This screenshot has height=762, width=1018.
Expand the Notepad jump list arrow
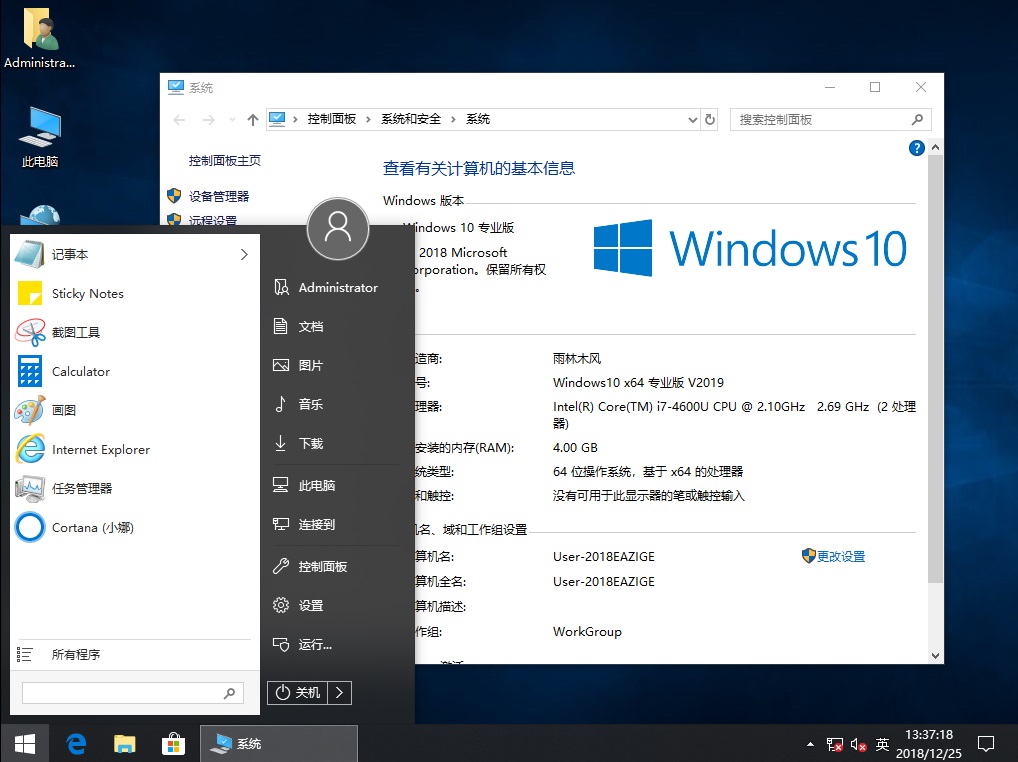click(x=244, y=254)
